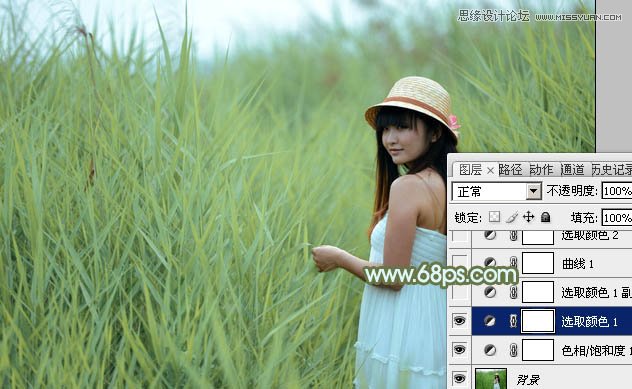The height and width of the screenshot is (389, 632).
Task: Show the hidden 选取颜色 1 副本 layer
Action: 459,292
